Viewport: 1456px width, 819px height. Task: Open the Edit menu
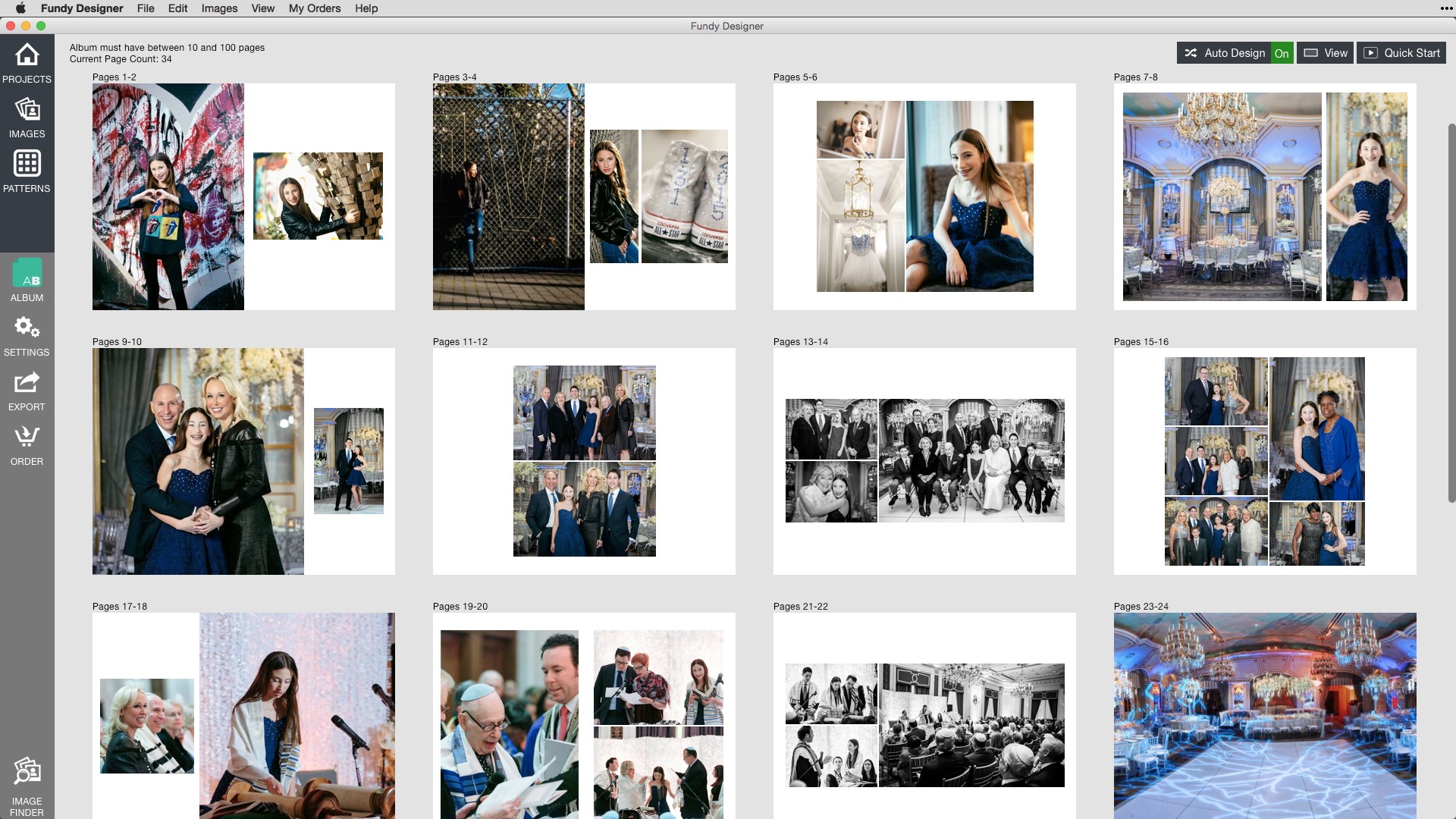coord(177,8)
